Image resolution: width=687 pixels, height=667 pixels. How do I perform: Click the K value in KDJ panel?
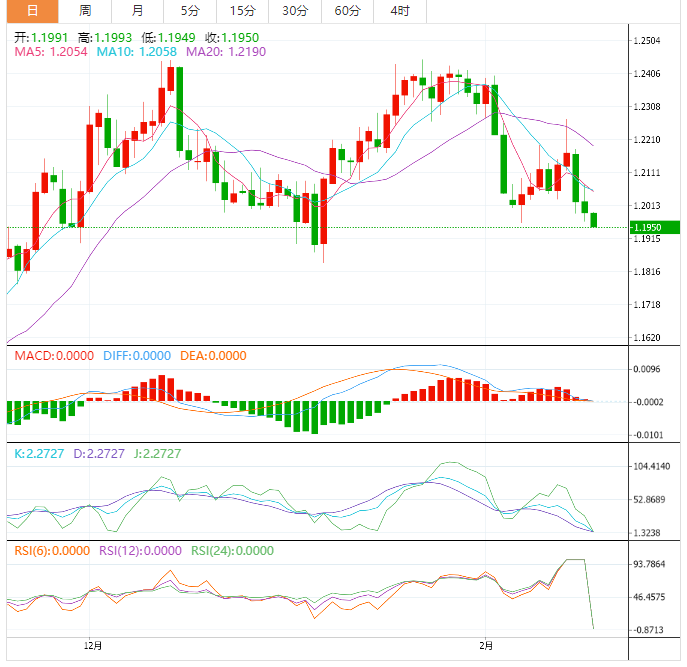[40, 453]
